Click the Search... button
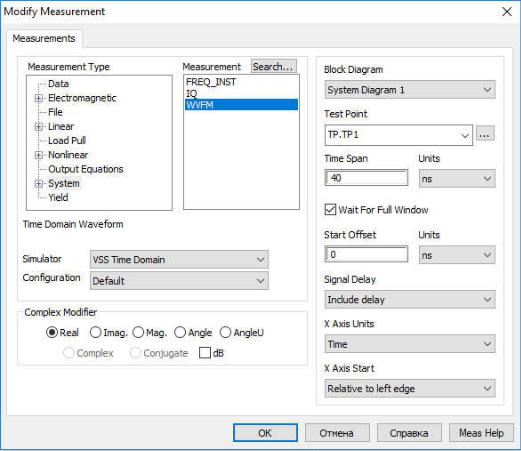521x451 pixels. (x=273, y=67)
